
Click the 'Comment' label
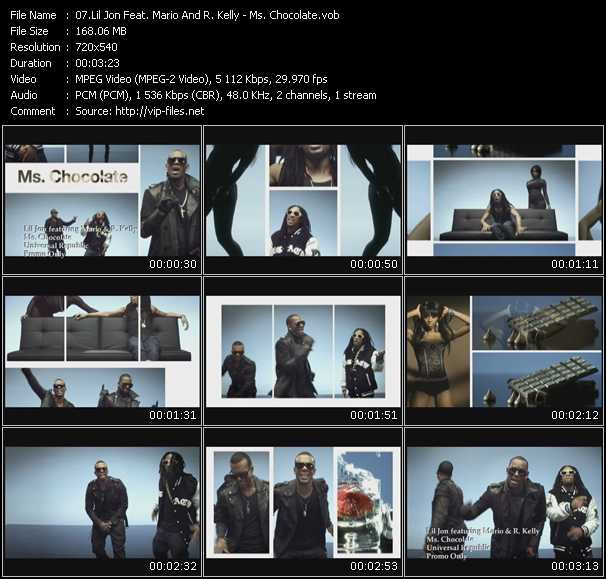(33, 111)
